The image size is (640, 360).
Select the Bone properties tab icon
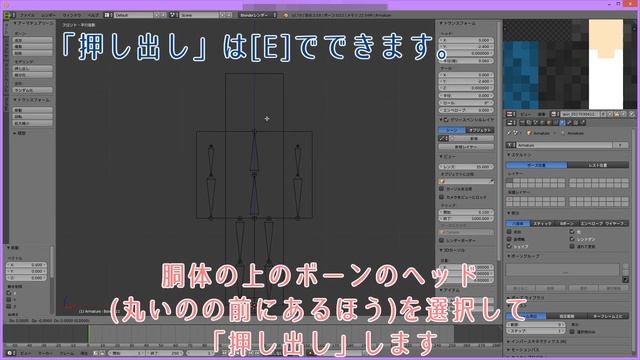[x=569, y=122]
